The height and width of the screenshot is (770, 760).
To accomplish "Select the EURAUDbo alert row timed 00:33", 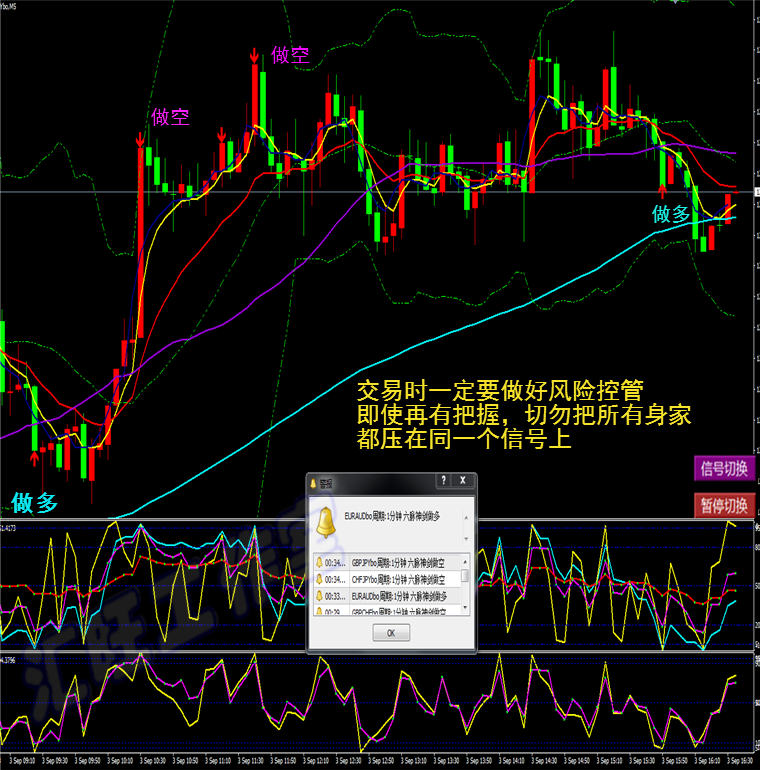I will (387, 596).
